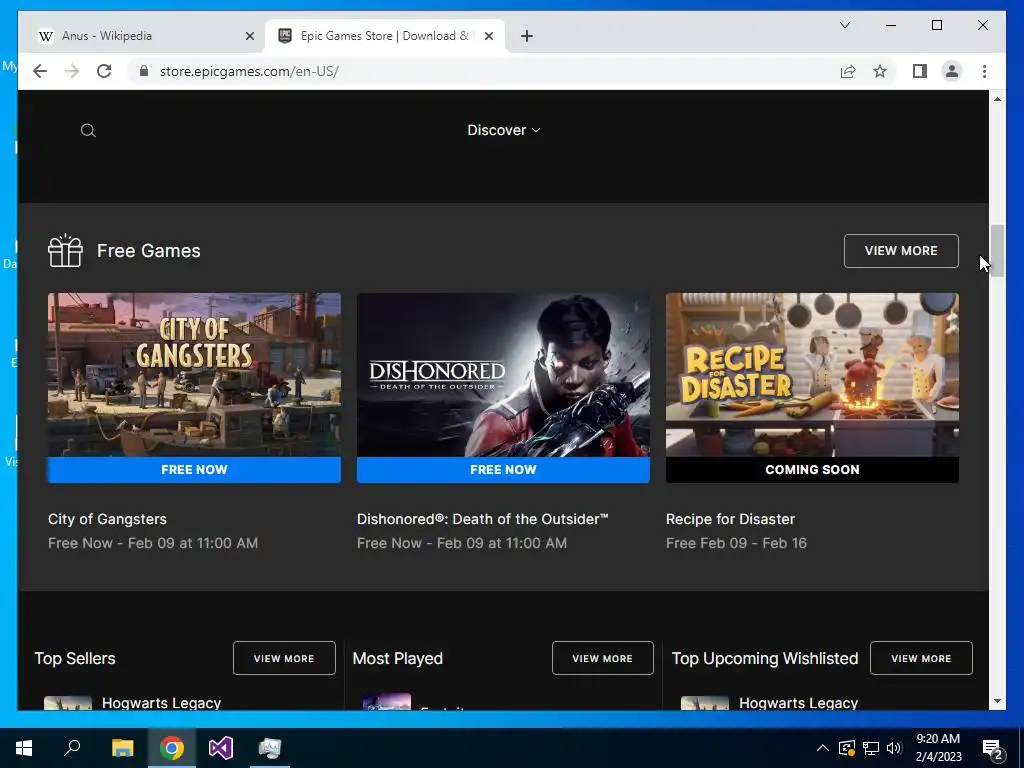This screenshot has height=768, width=1024.
Task: Open the Dishonored Death of the Outsider thumbnail
Action: coord(503,375)
